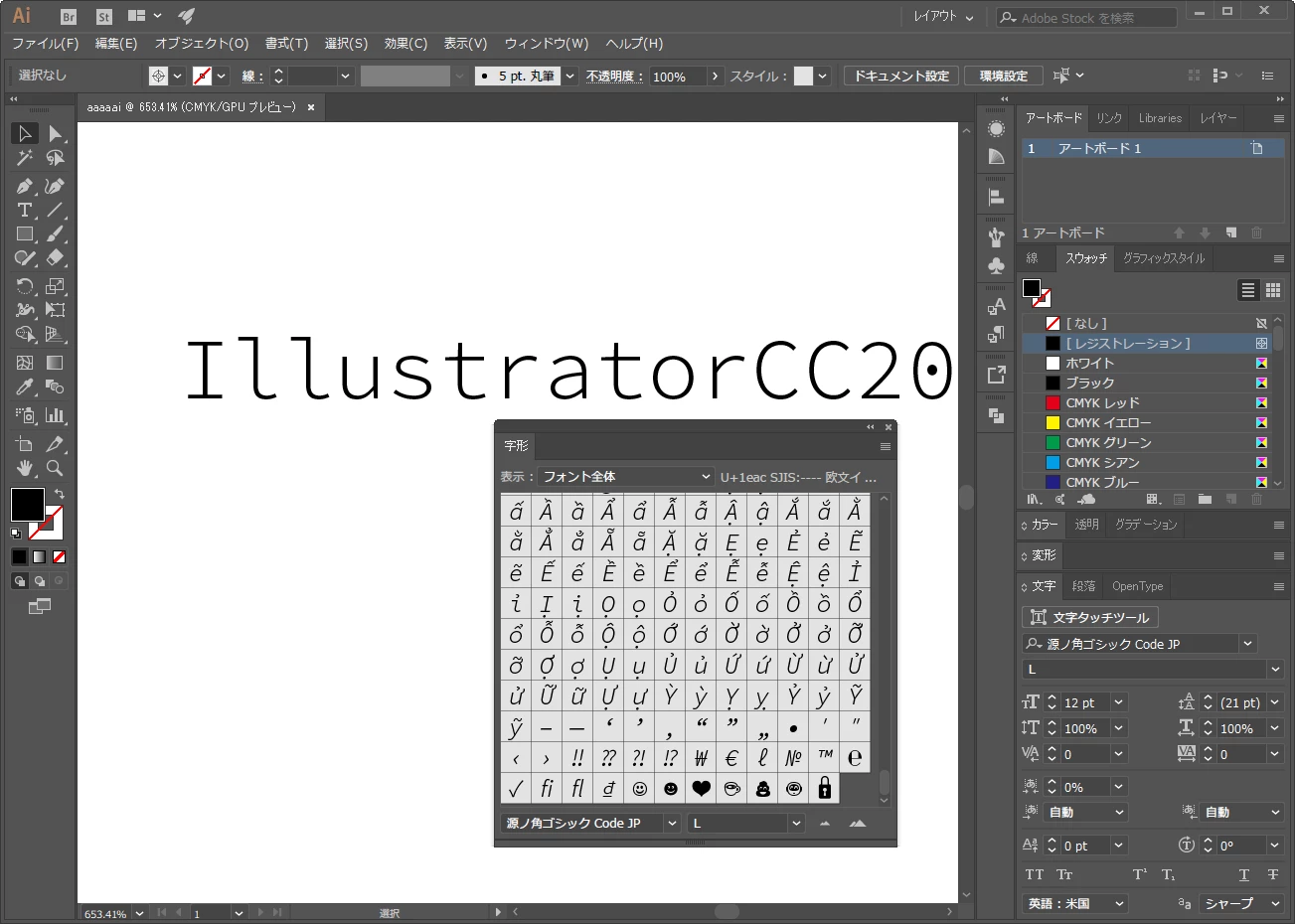Screen dimensions: 1295x924
Task: Select the Selection tool arrow
Action: 25,133
